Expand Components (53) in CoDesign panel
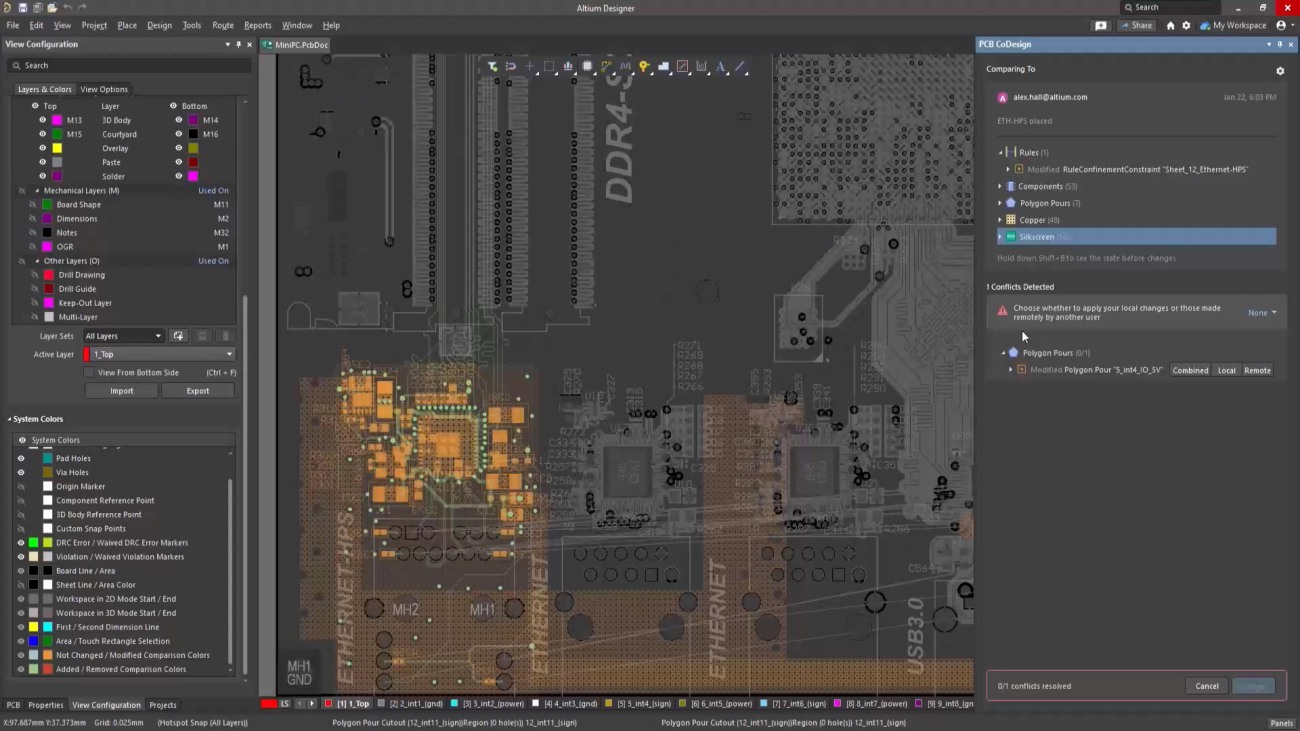 (x=999, y=186)
